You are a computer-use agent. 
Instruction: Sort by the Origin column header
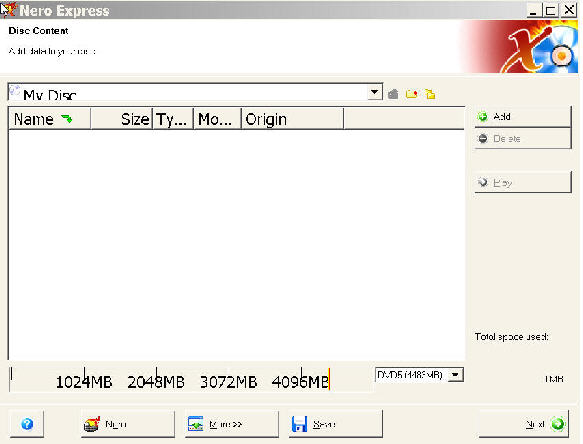point(292,119)
